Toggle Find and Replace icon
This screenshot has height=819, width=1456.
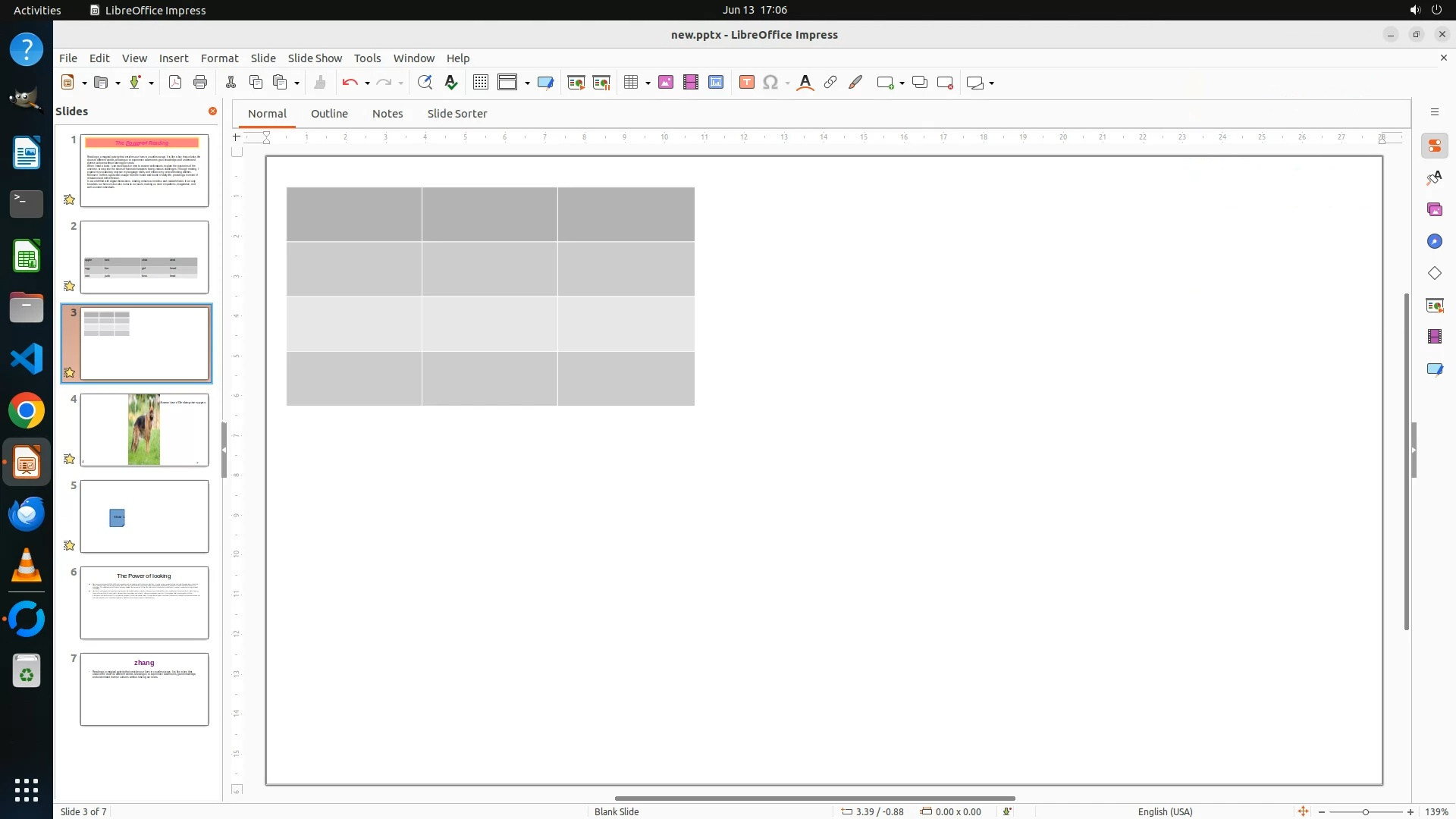[425, 83]
